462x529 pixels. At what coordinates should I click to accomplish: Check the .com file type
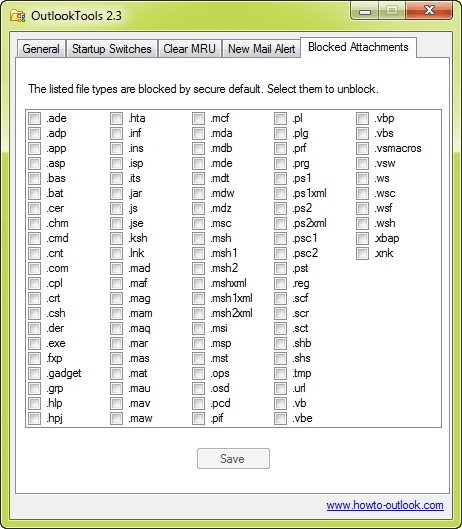pos(34,269)
